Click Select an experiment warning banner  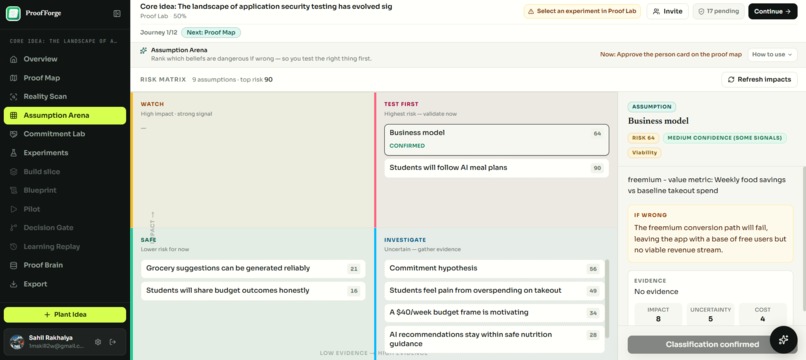tap(582, 11)
